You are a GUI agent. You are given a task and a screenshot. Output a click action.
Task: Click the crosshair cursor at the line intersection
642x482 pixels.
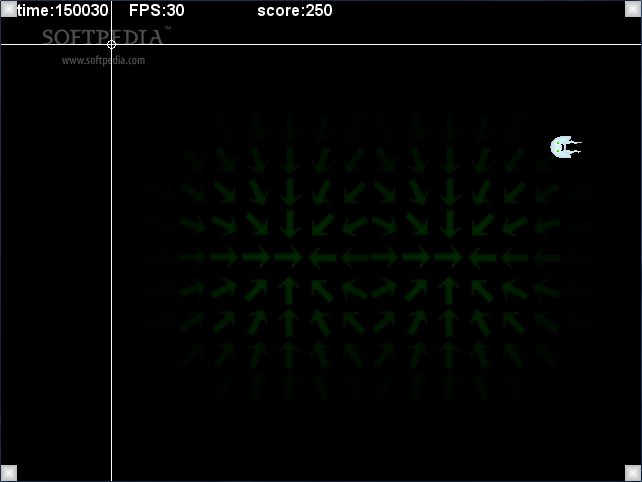[111, 44]
